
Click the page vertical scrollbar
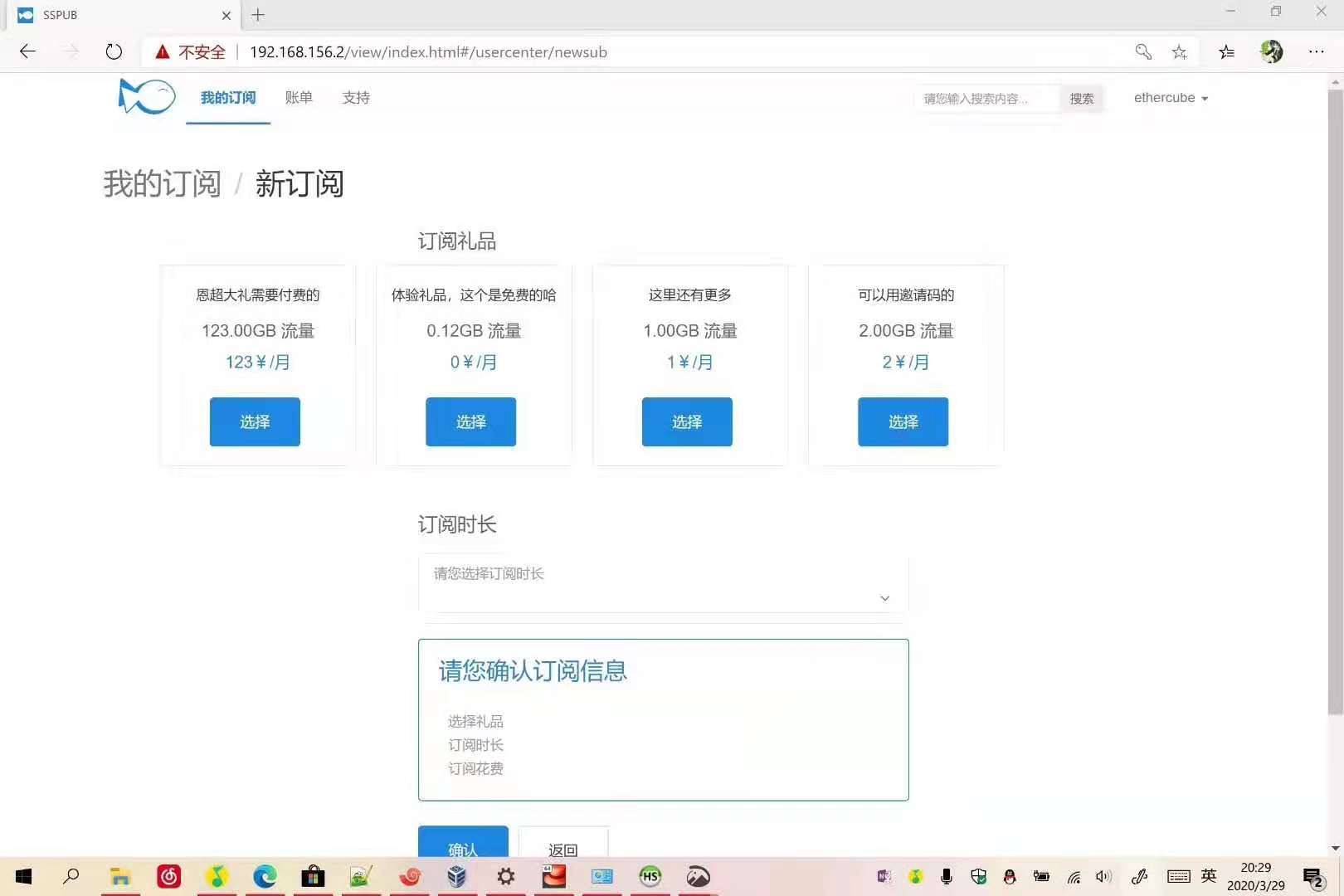pos(1335,398)
